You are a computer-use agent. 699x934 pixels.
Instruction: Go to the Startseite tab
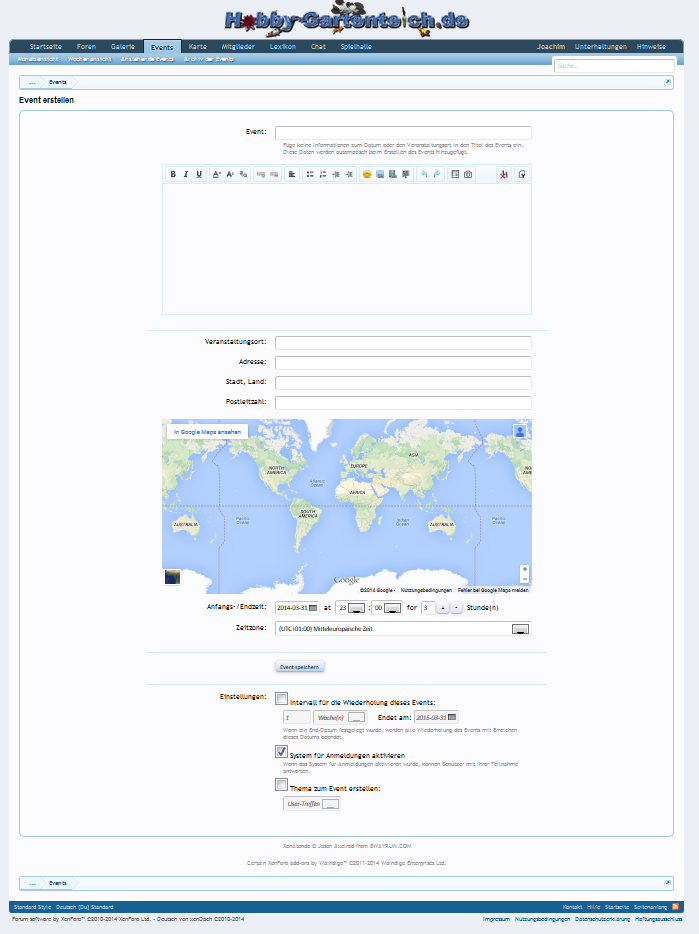point(45,46)
